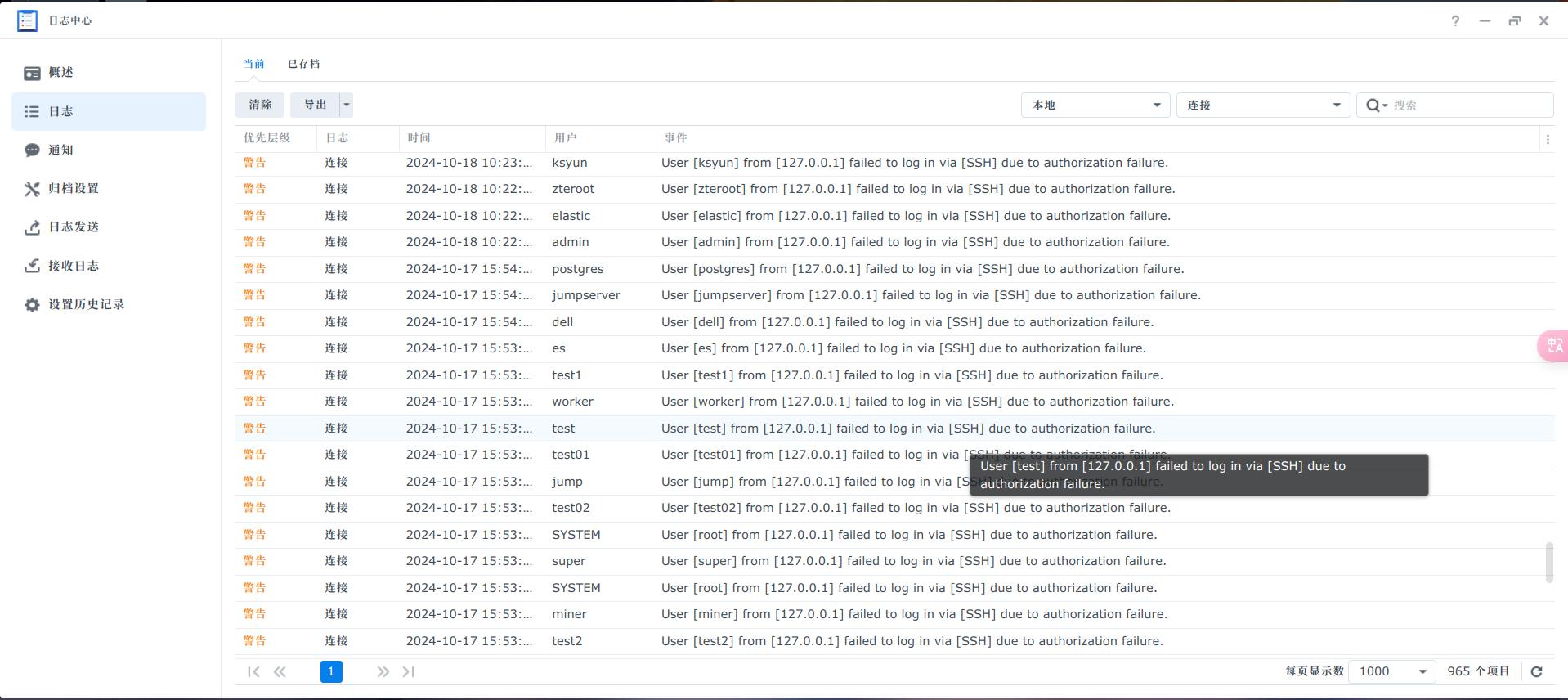Go to 日志发送 log sending
1568x700 pixels.
point(109,227)
